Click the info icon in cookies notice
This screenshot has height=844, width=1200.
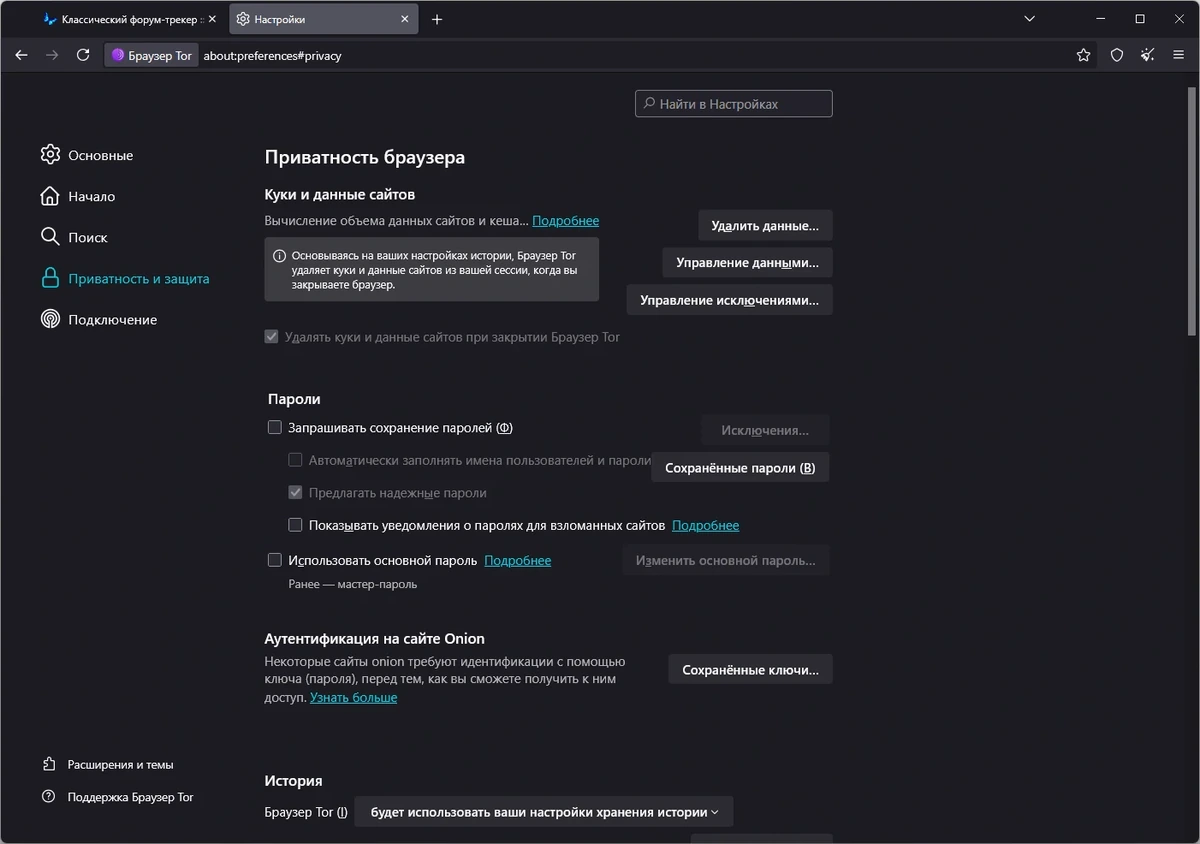tap(279, 255)
